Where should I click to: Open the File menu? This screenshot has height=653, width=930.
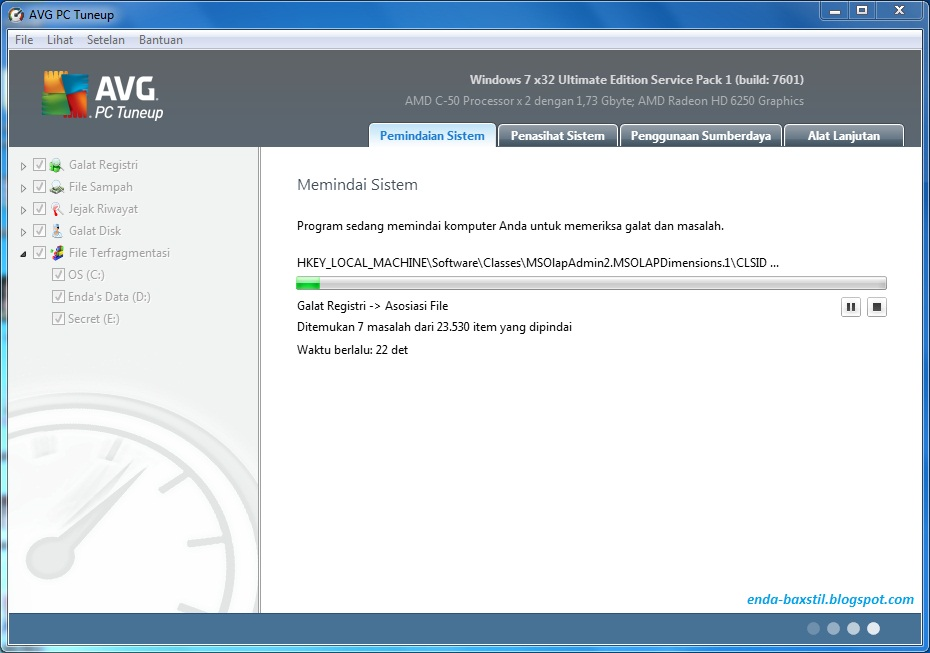(x=24, y=40)
